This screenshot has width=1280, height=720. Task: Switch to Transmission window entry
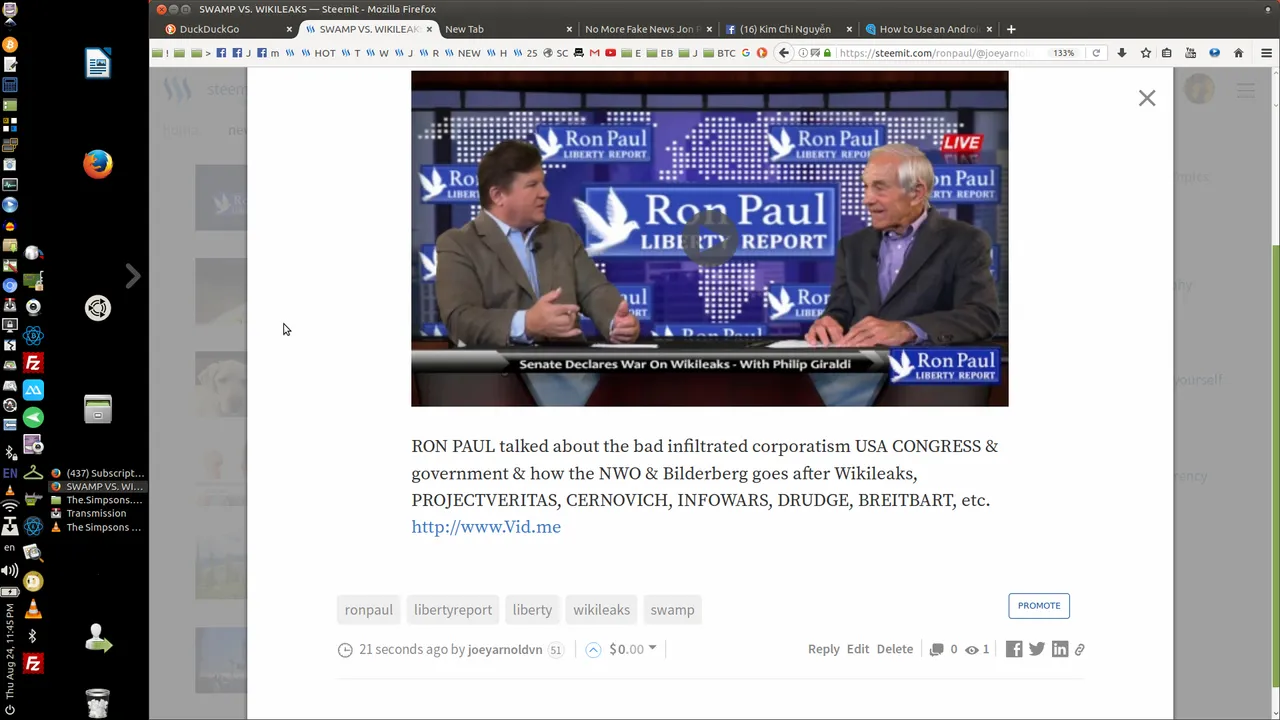coord(97,514)
